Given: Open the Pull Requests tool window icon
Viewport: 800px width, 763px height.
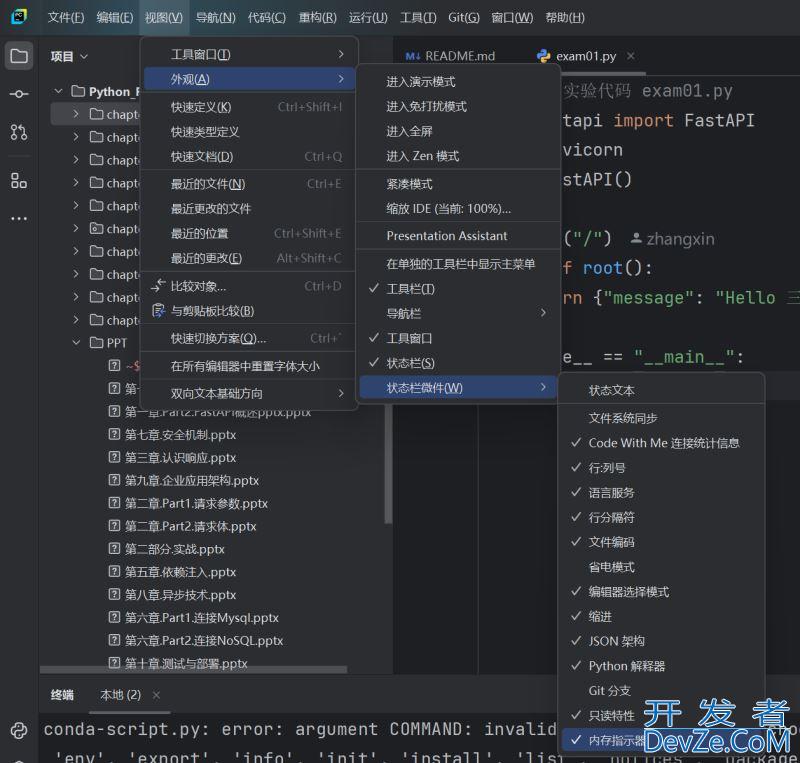Looking at the screenshot, I should 19,132.
